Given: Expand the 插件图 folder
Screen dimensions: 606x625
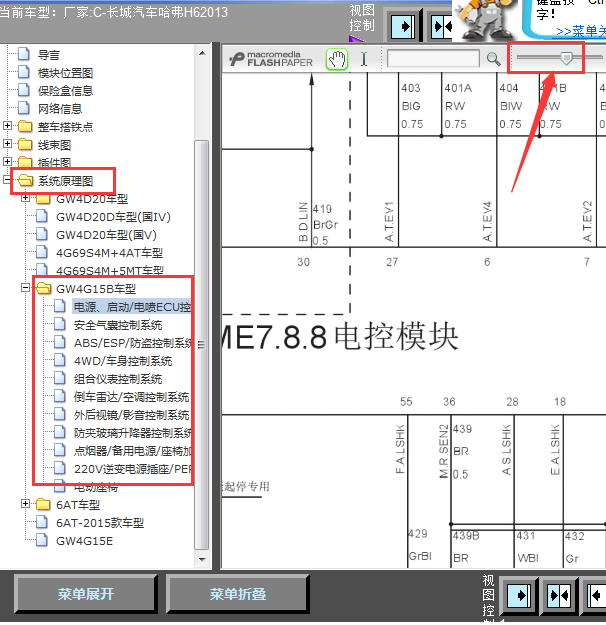Looking at the screenshot, I should coord(7,161).
